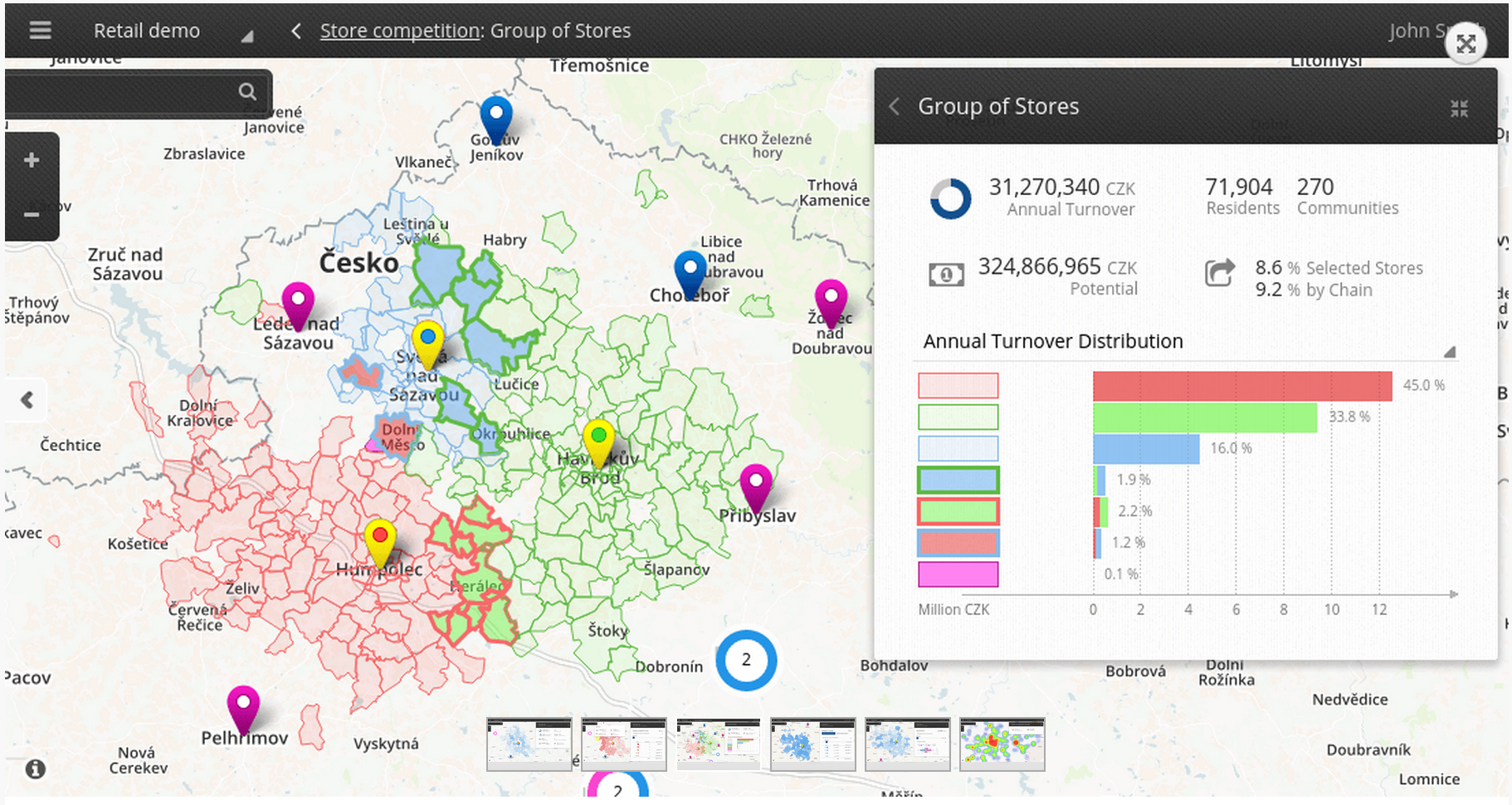Click the cluster marker labeled 2

(x=746, y=659)
